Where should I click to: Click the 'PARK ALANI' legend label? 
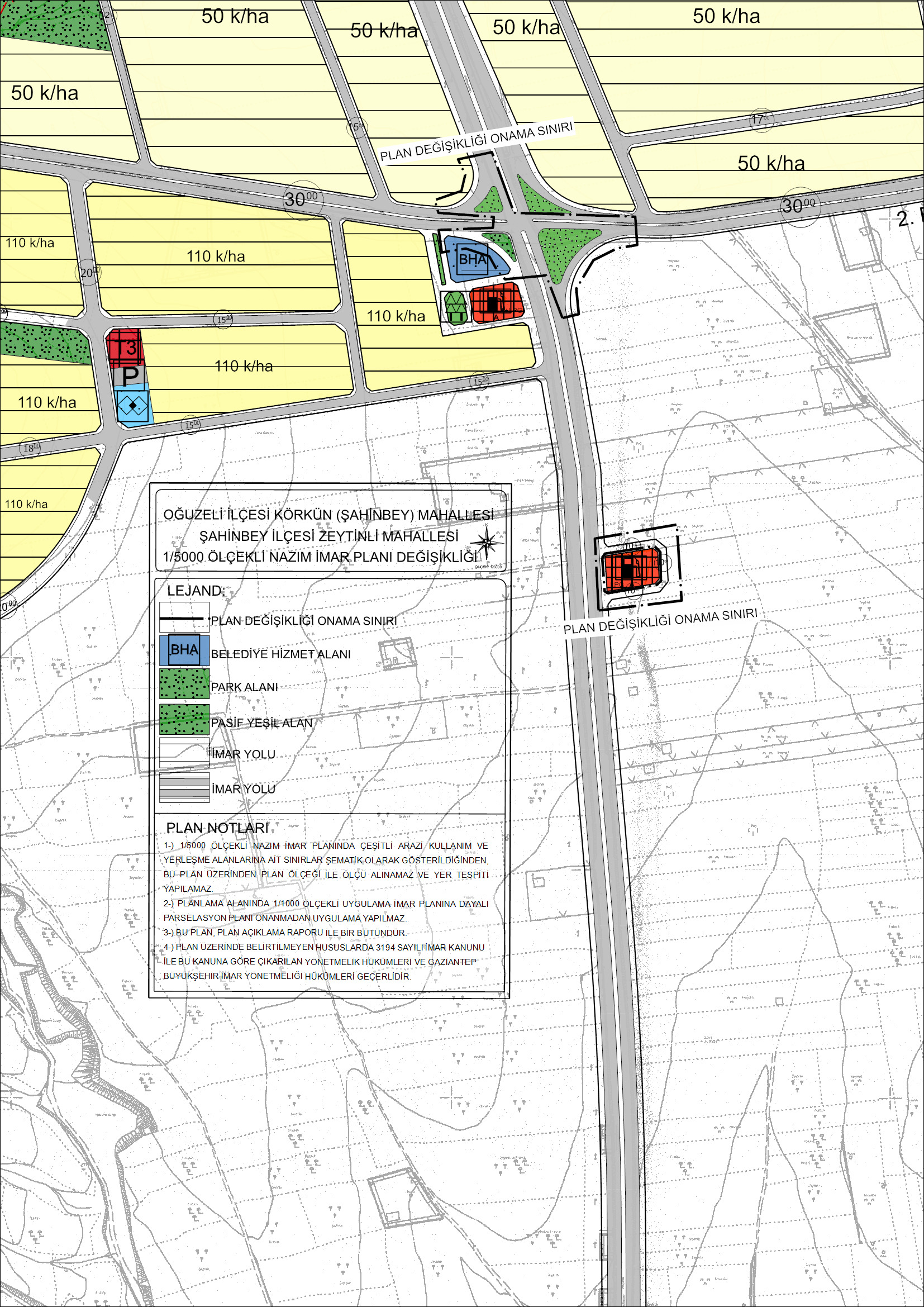point(244,687)
